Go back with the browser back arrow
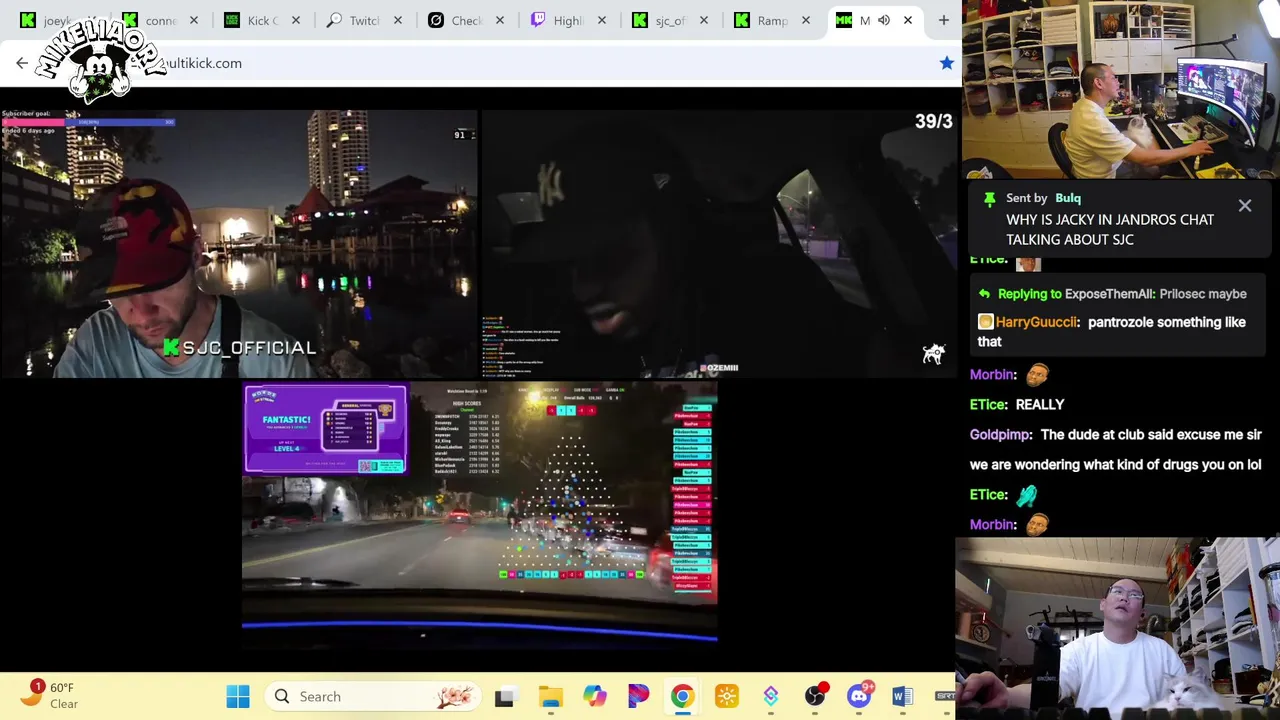Image resolution: width=1280 pixels, height=720 pixels. (22, 63)
